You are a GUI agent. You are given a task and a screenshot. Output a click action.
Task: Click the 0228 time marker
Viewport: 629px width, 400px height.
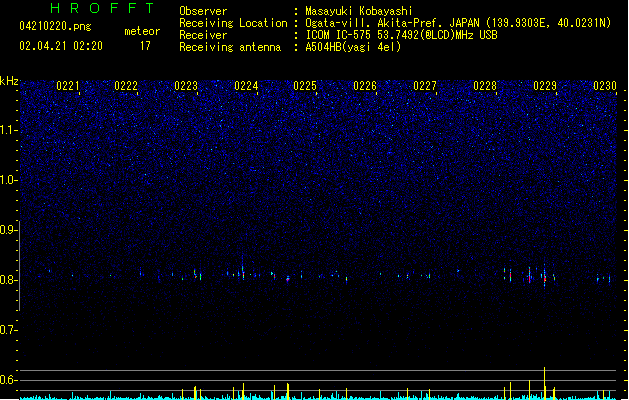pyautogui.click(x=485, y=86)
